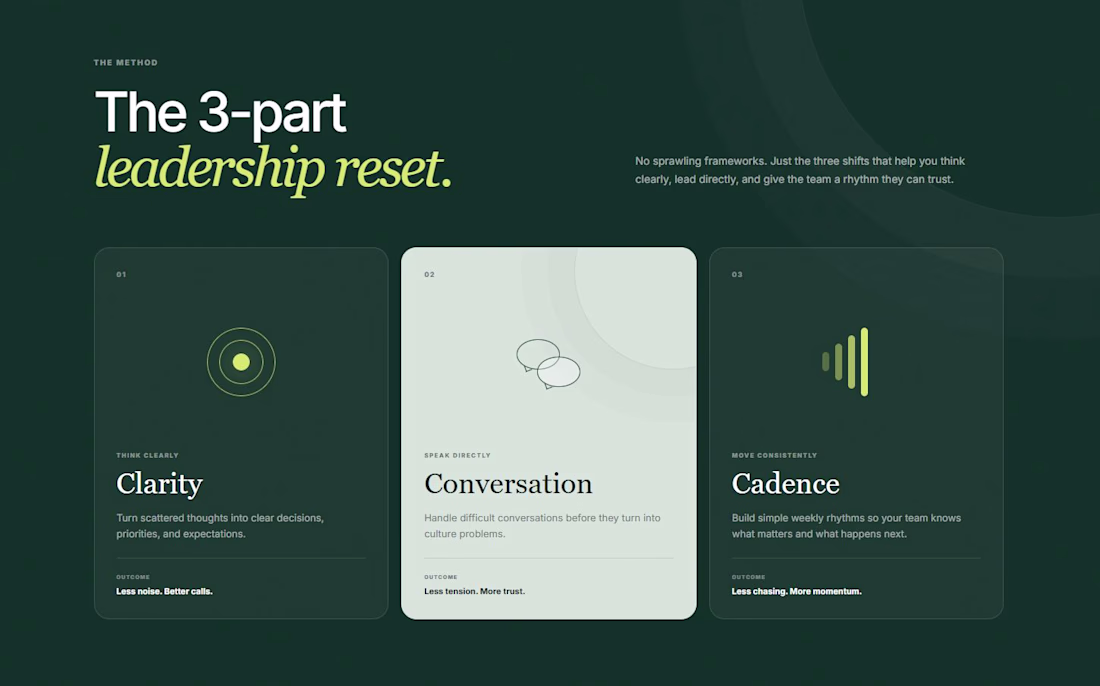Image resolution: width=1100 pixels, height=686 pixels.
Task: Click the Clarity target circle icon
Action: [241, 362]
